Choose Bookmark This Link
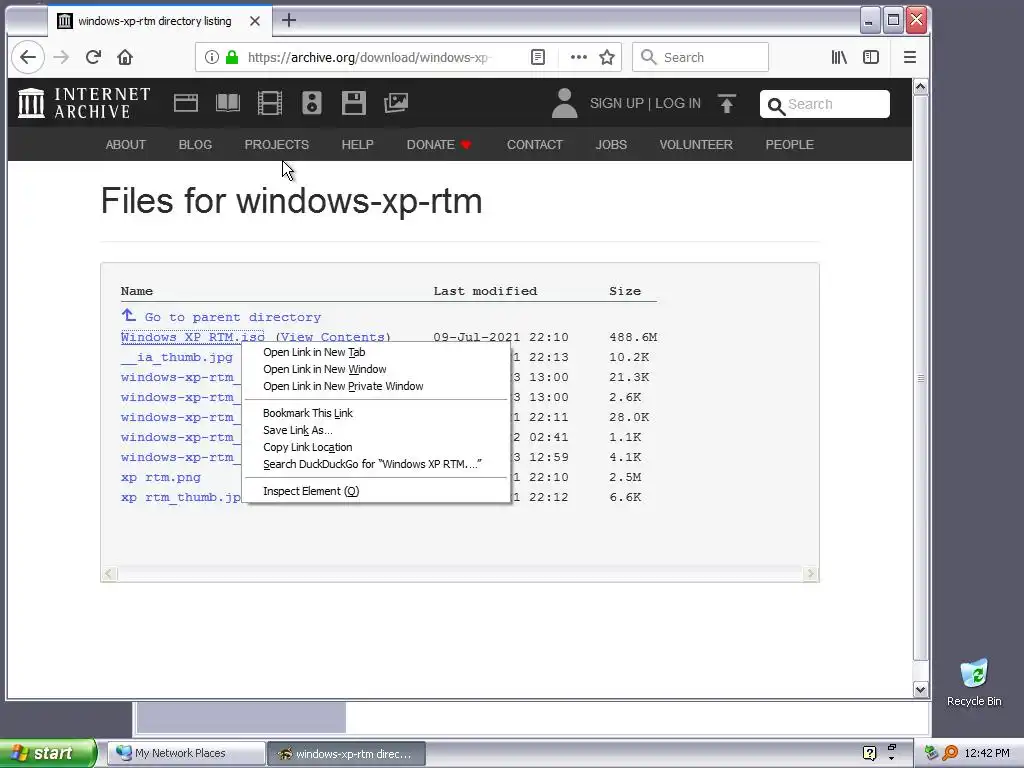 tap(376, 413)
